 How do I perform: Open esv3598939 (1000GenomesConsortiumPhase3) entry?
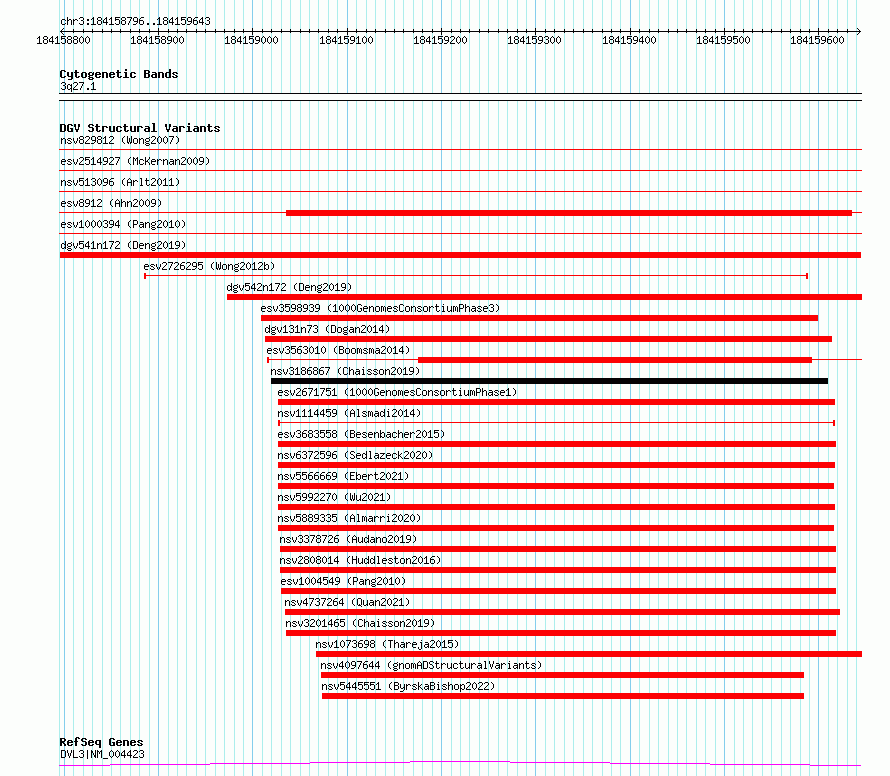[380, 308]
